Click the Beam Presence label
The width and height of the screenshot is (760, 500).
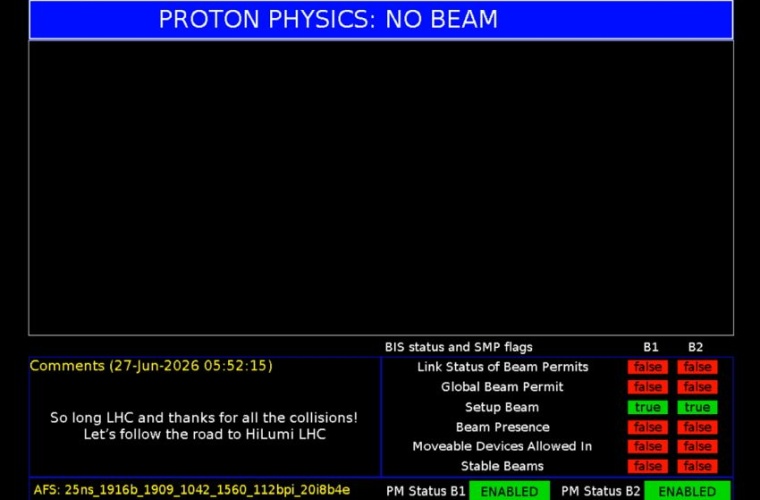[503, 427]
